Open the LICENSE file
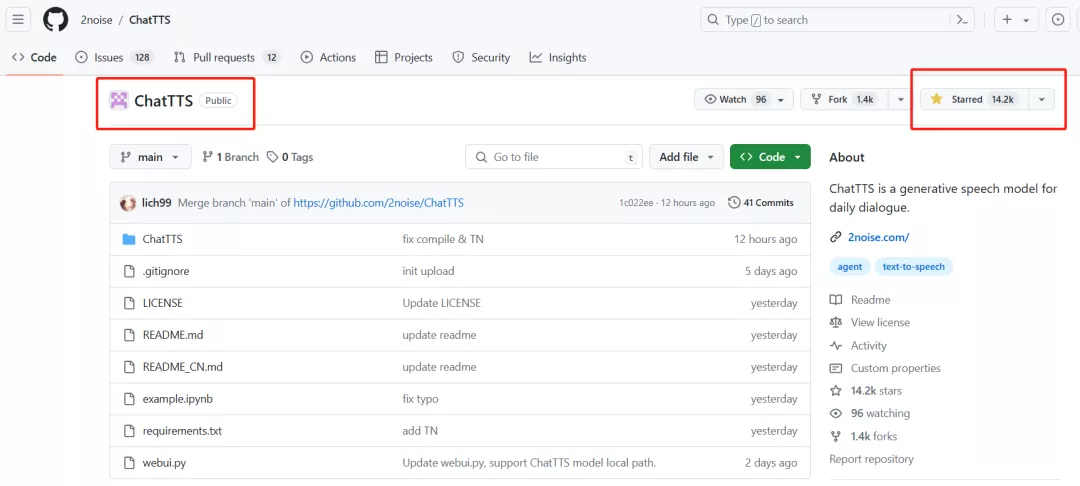This screenshot has height=486, width=1080. coord(163,303)
